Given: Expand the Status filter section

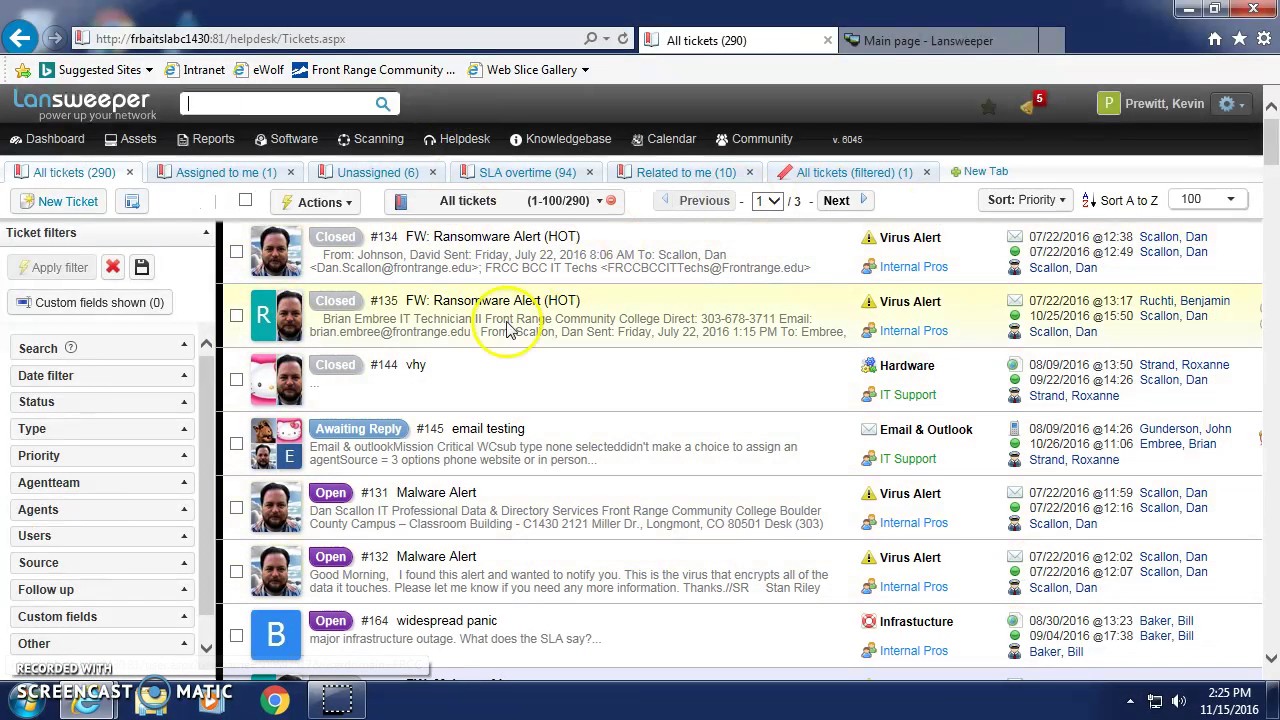Looking at the screenshot, I should pos(102,401).
